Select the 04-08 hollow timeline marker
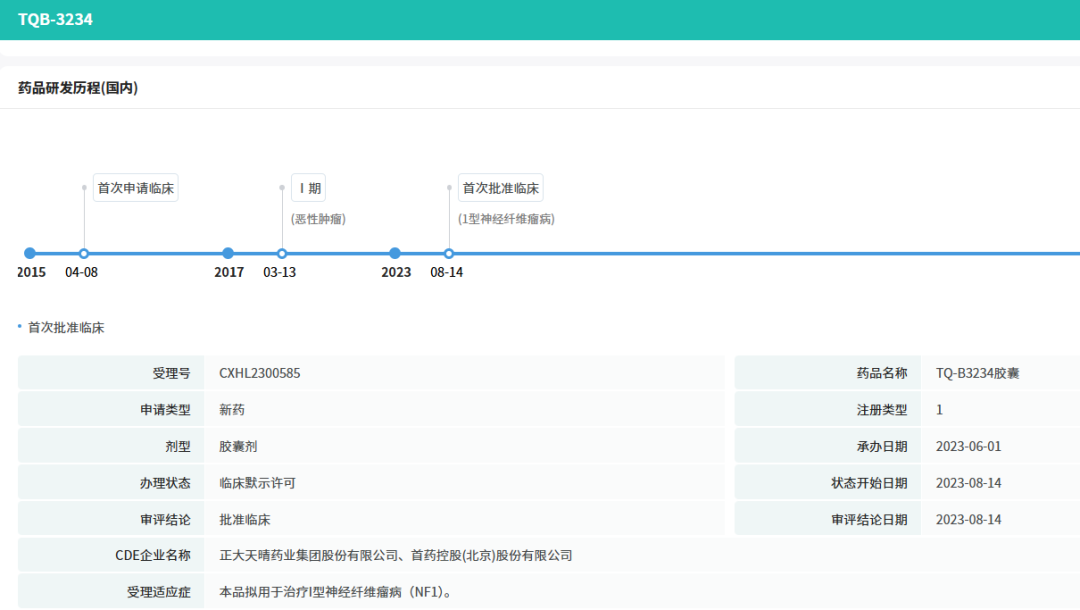 pyautogui.click(x=84, y=253)
